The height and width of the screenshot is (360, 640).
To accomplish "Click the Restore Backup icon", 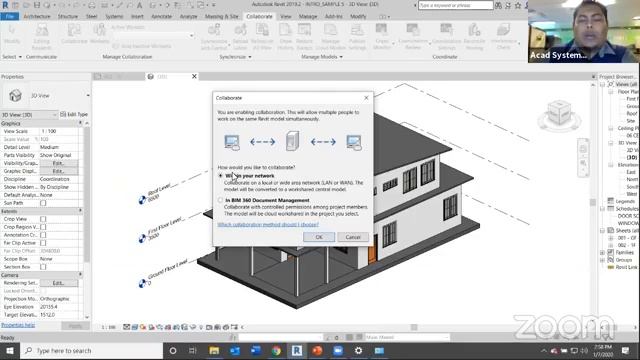I will pos(304,30).
